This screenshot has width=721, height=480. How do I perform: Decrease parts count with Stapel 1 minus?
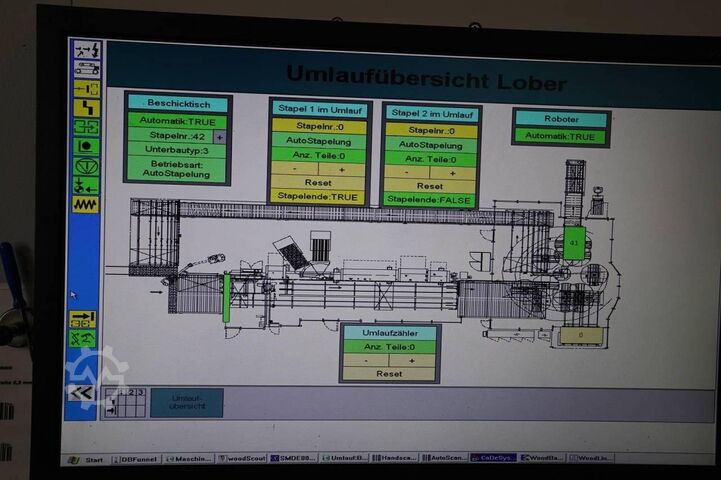[295, 169]
